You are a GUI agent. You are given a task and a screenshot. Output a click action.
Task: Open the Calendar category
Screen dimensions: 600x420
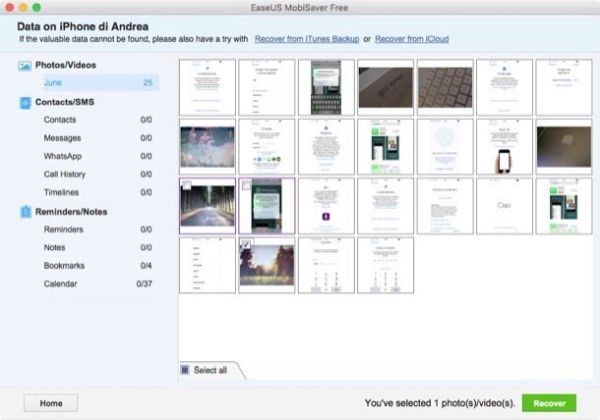tap(60, 284)
